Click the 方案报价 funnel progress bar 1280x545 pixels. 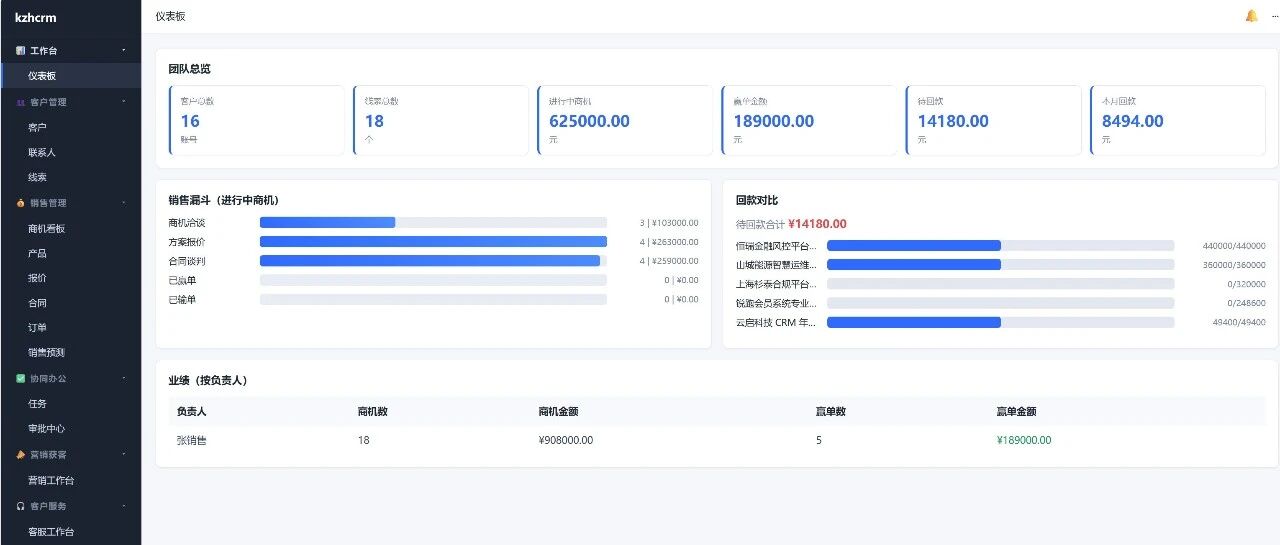point(433,242)
